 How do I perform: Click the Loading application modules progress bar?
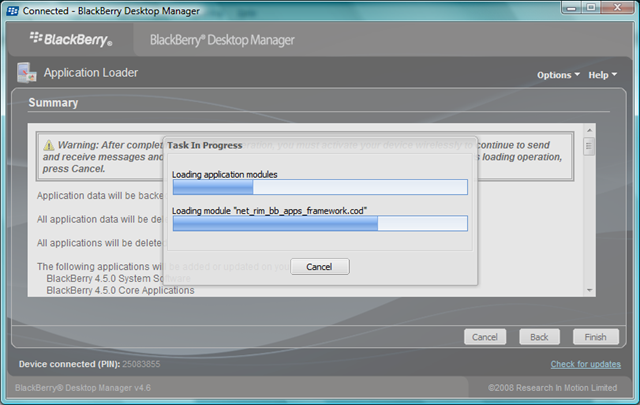pos(320,187)
